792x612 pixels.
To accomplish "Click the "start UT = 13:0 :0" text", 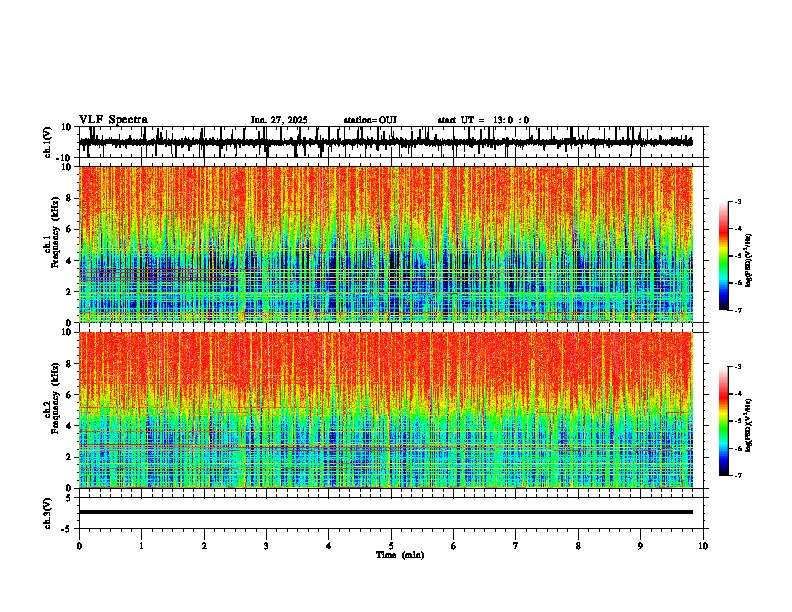I will coord(483,120).
